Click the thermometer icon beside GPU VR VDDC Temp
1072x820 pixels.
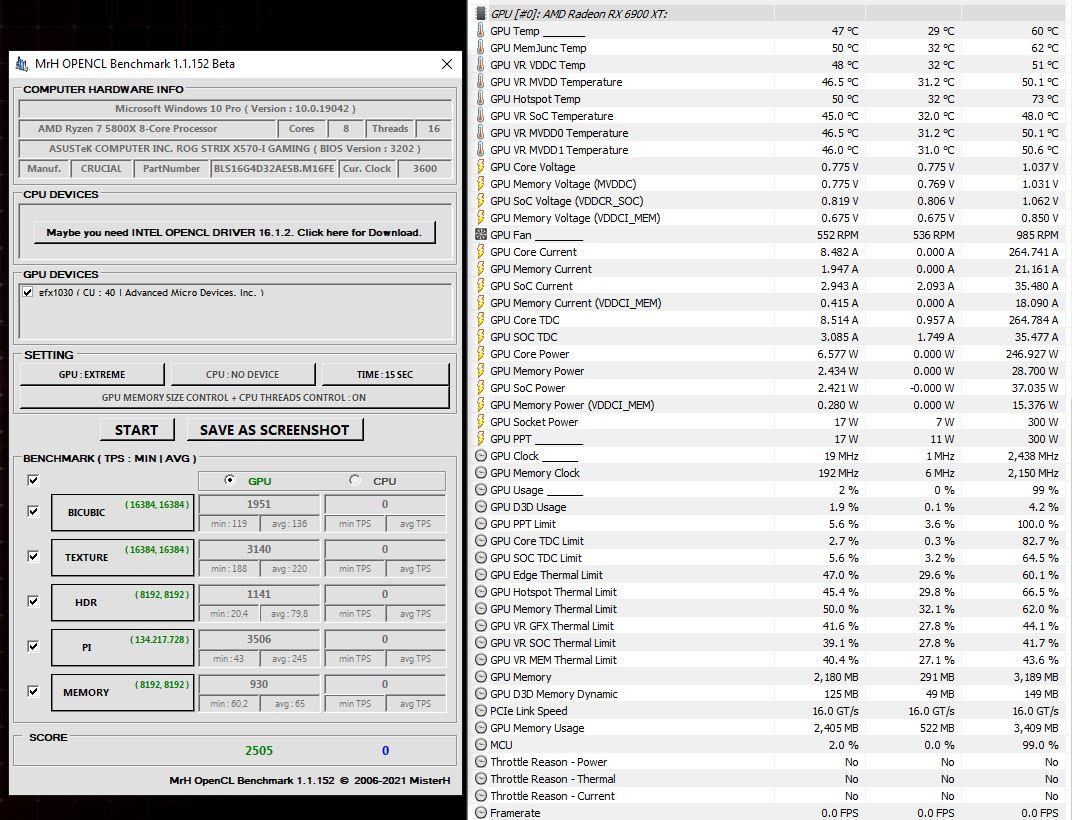(481, 65)
